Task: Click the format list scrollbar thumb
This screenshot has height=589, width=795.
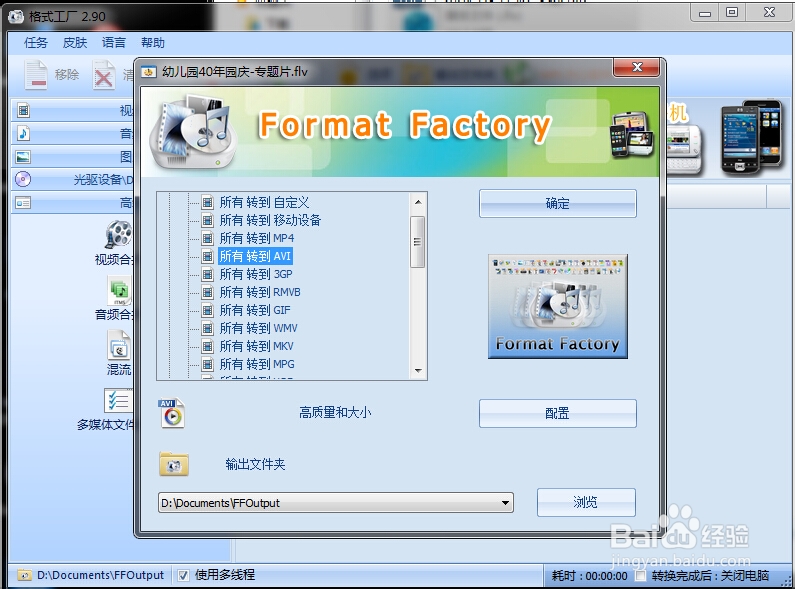Action: point(417,242)
